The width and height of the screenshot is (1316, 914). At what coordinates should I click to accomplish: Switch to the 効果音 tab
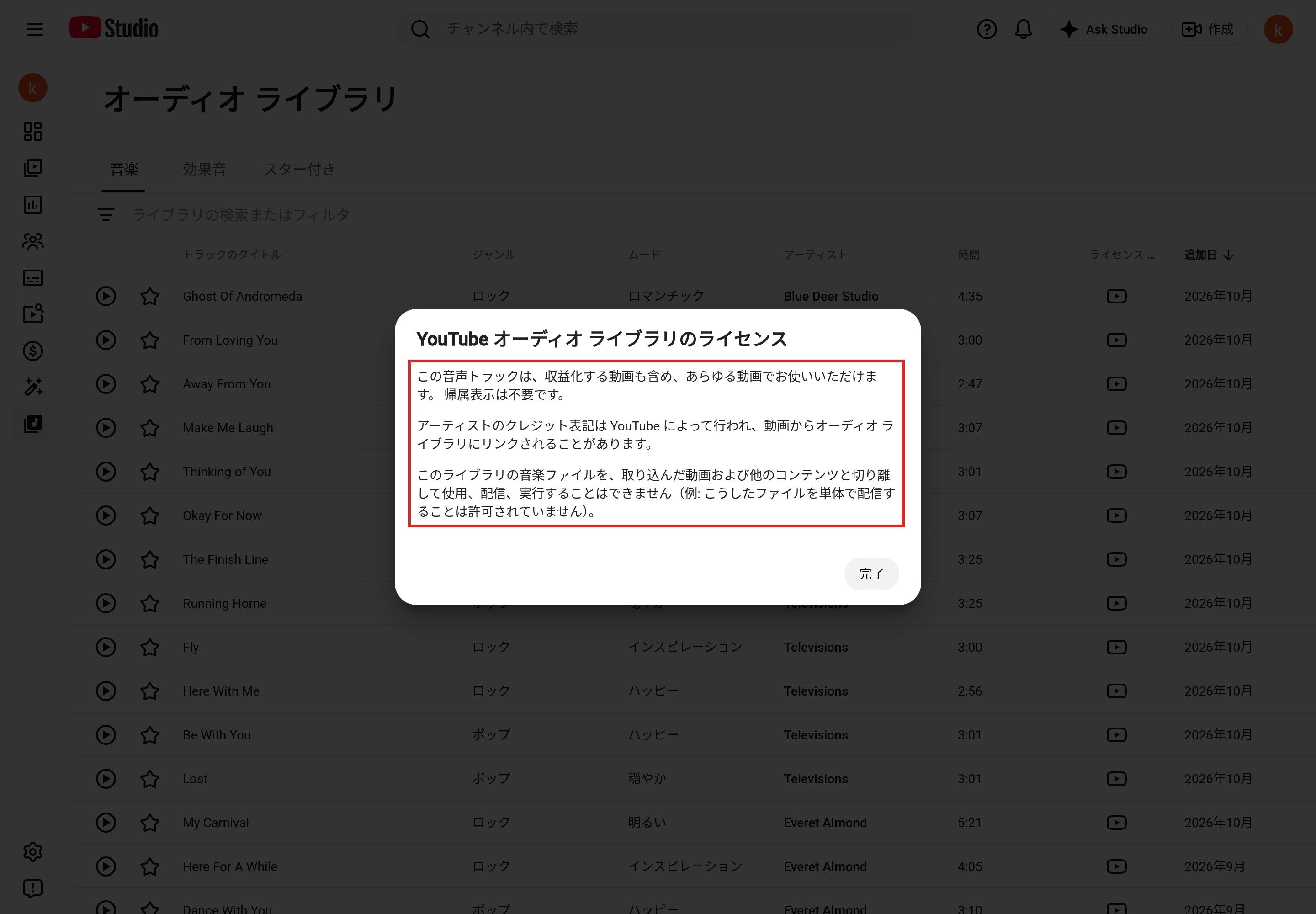click(204, 170)
